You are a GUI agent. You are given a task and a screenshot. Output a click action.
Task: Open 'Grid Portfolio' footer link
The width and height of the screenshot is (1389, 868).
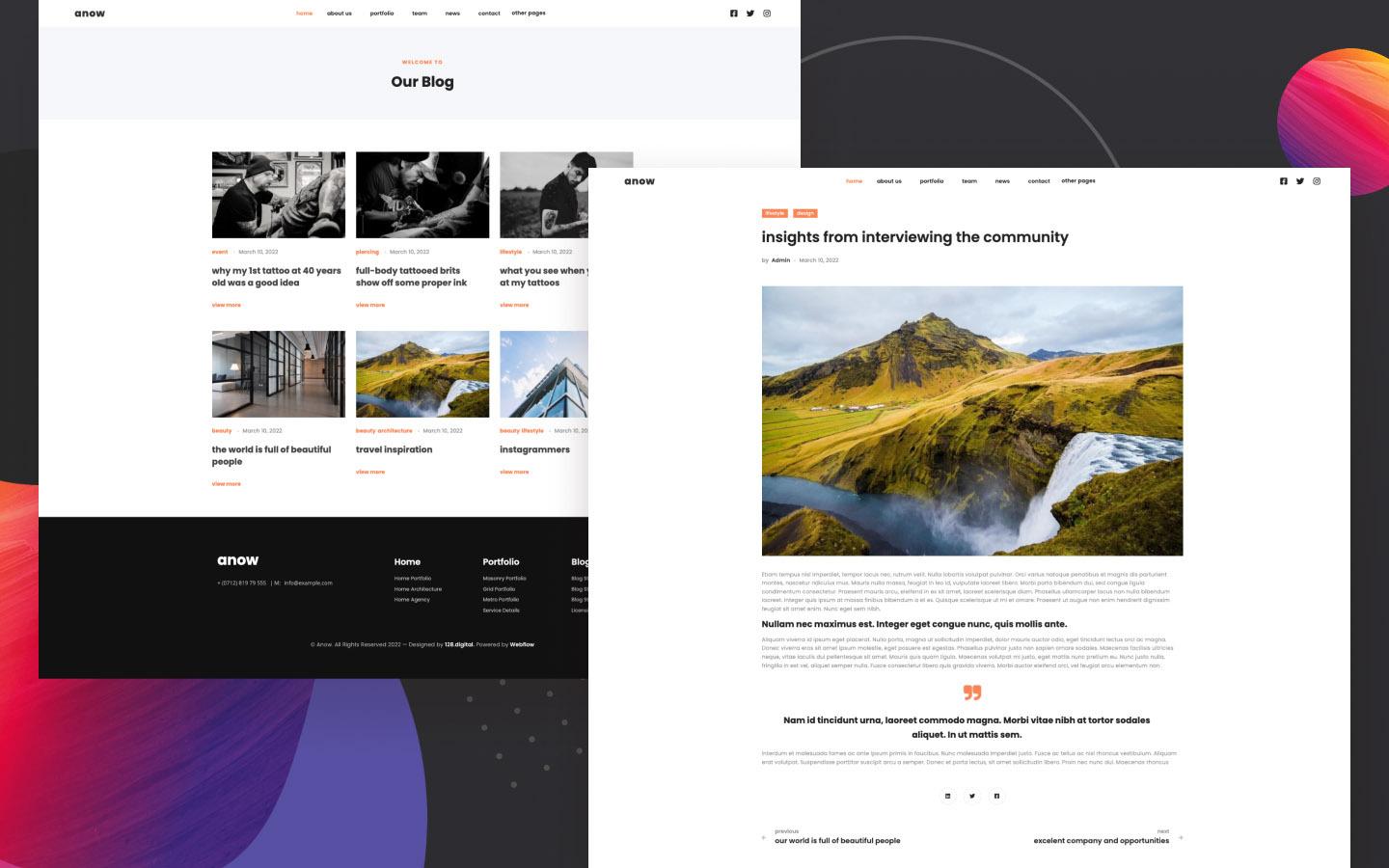tap(499, 589)
